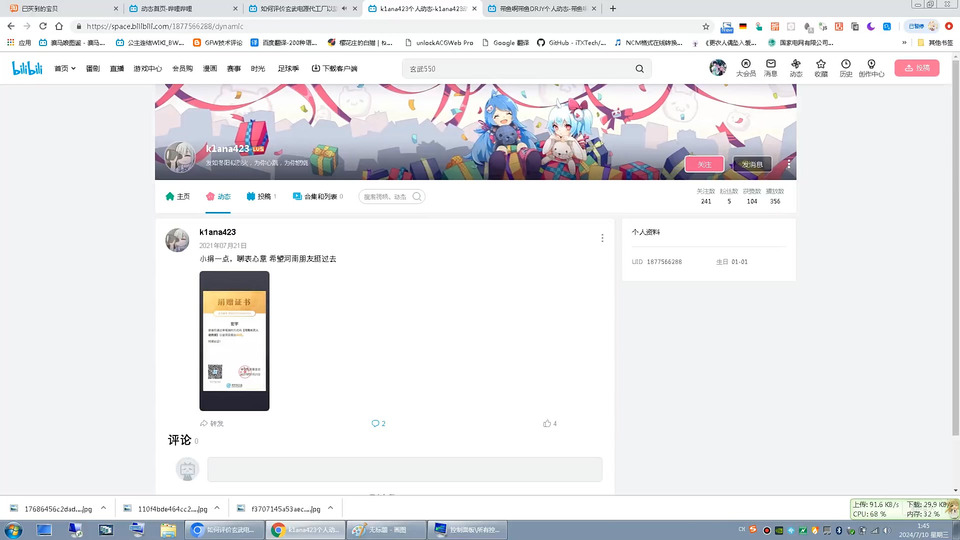The image size is (960, 540).
Task: Switch to the 无标题 - 画图 Paint window
Action: tap(386, 530)
